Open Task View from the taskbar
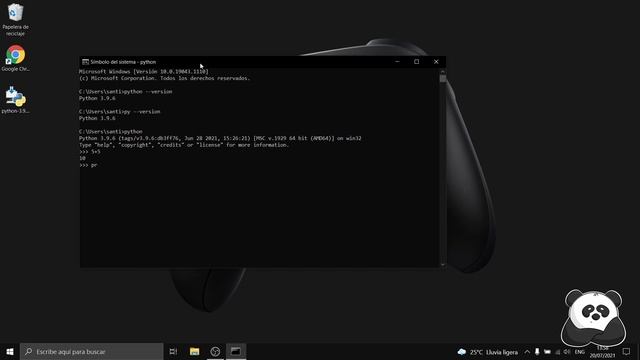 point(173,351)
